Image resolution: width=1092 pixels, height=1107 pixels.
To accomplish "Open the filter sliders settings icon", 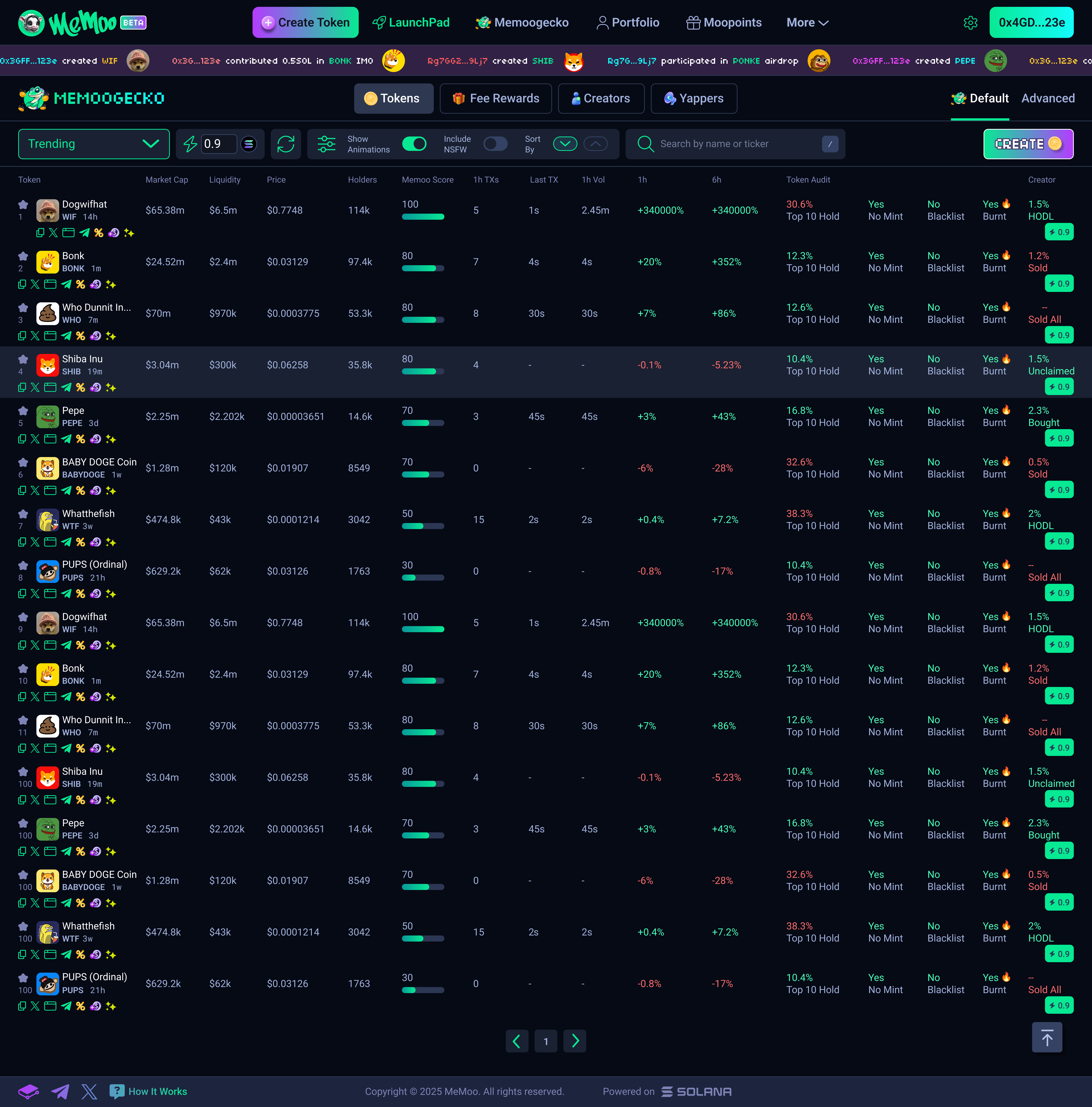I will (327, 144).
